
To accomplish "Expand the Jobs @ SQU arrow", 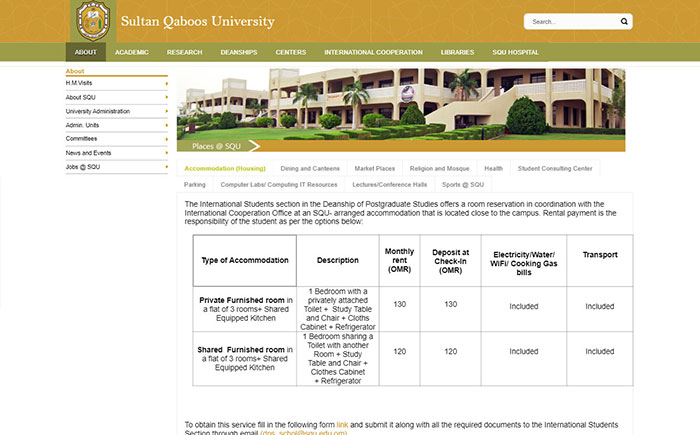I will point(167,167).
